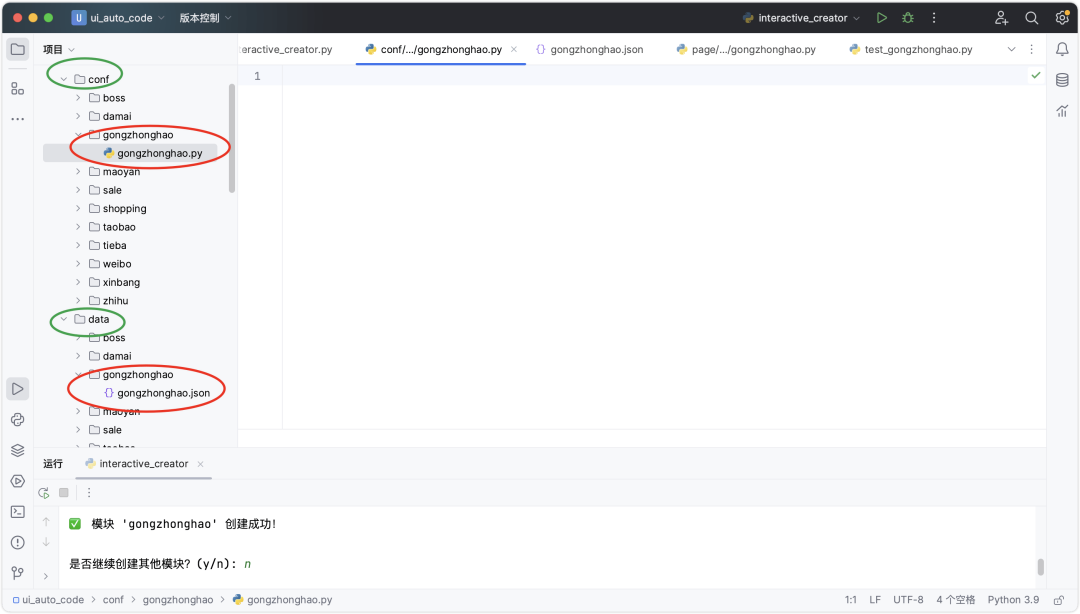Open indent setting 4 个空格
The width and height of the screenshot is (1080, 614).
click(955, 600)
